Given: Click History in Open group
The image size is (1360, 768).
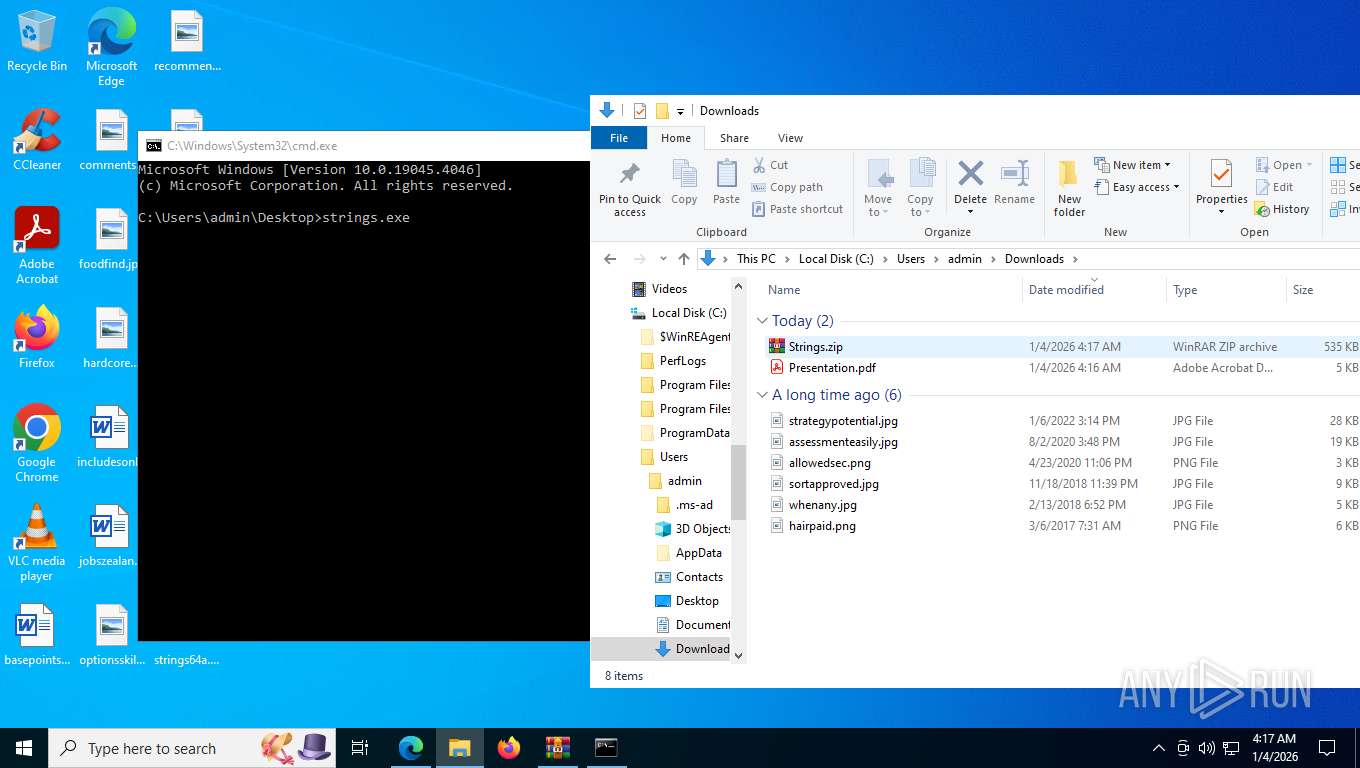Looking at the screenshot, I should click(1282, 209).
